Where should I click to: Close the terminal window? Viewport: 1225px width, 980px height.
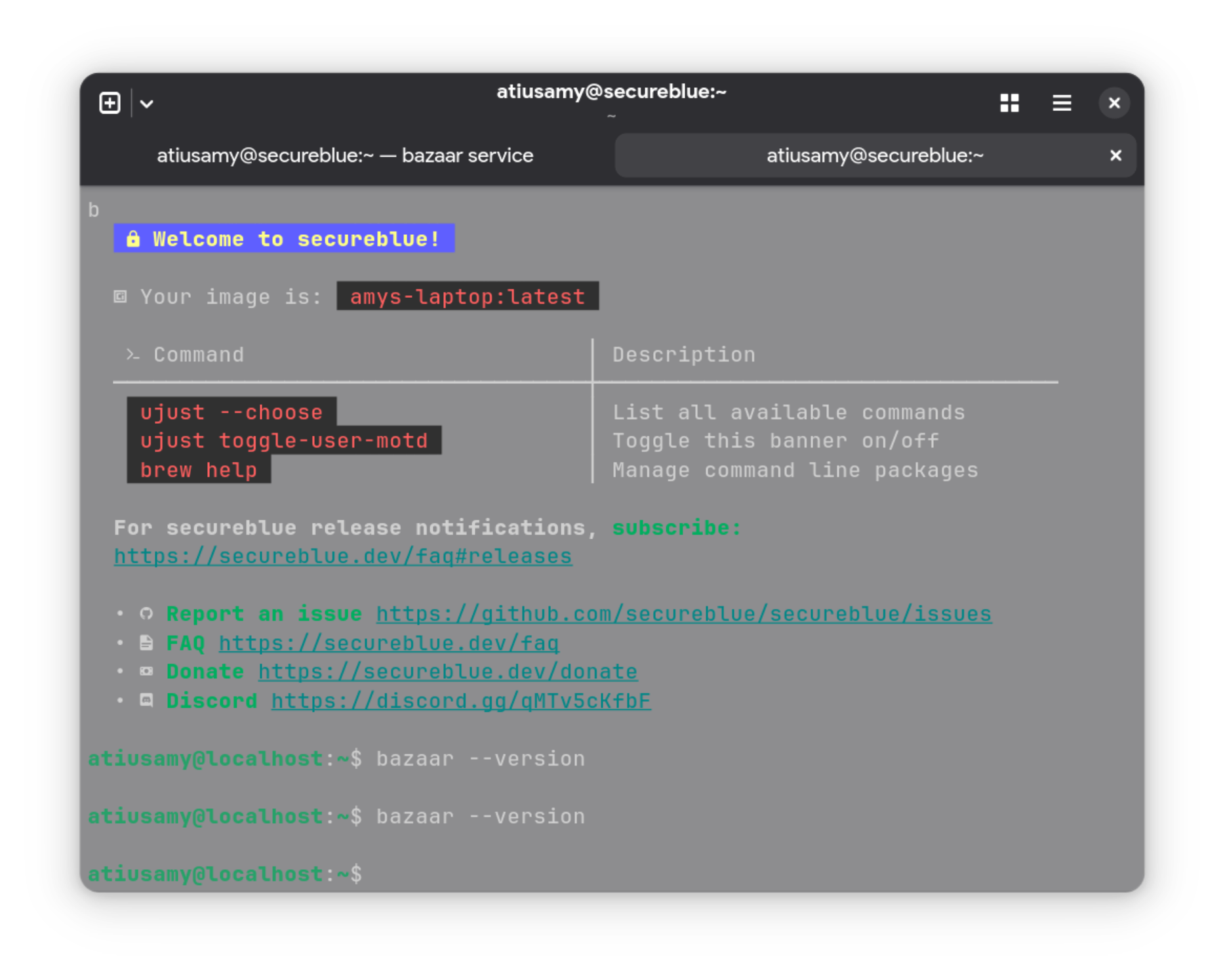coord(1114,103)
